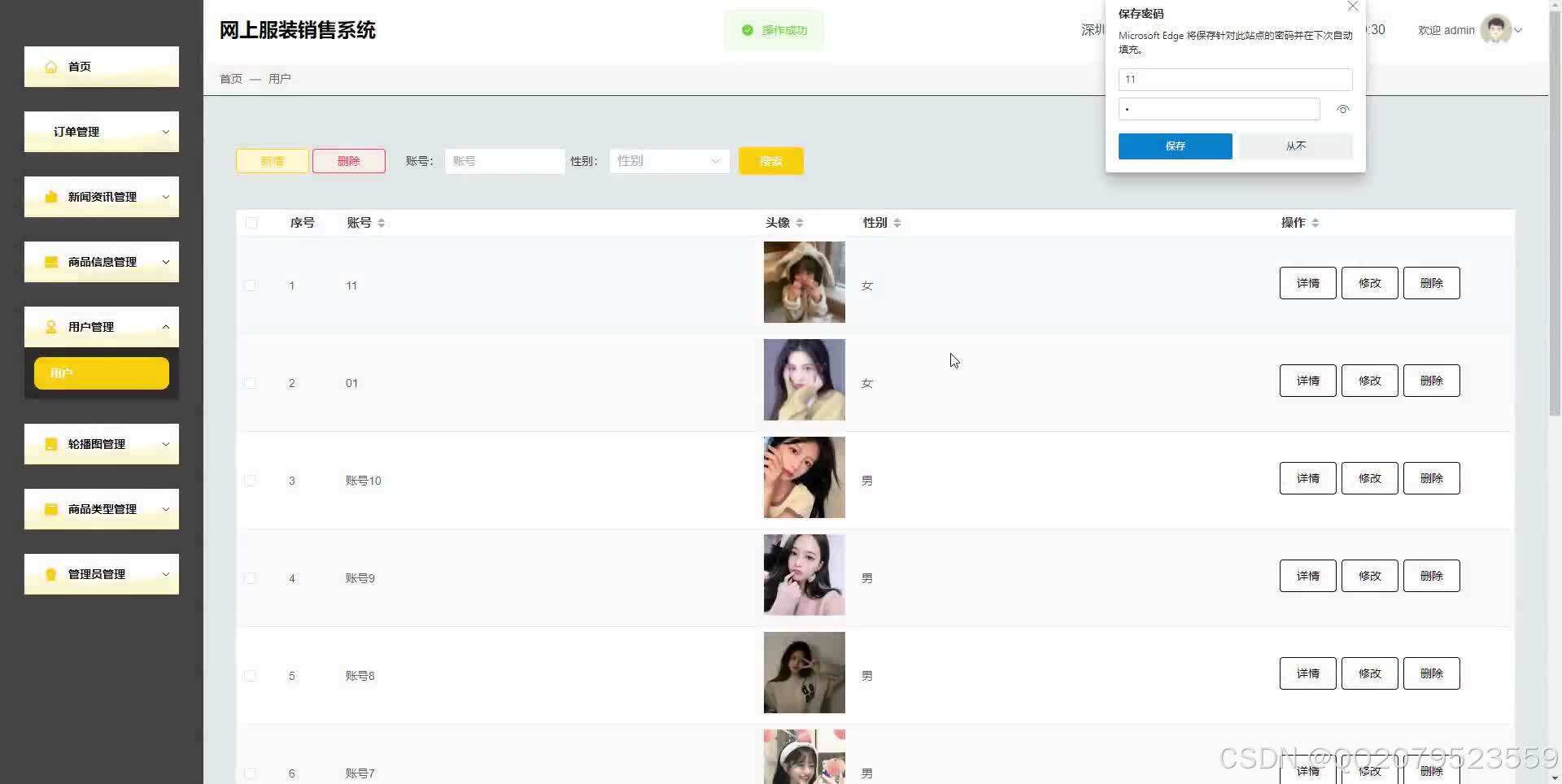Check the checkbox for account 11
This screenshot has height=784, width=1562.
click(x=250, y=285)
